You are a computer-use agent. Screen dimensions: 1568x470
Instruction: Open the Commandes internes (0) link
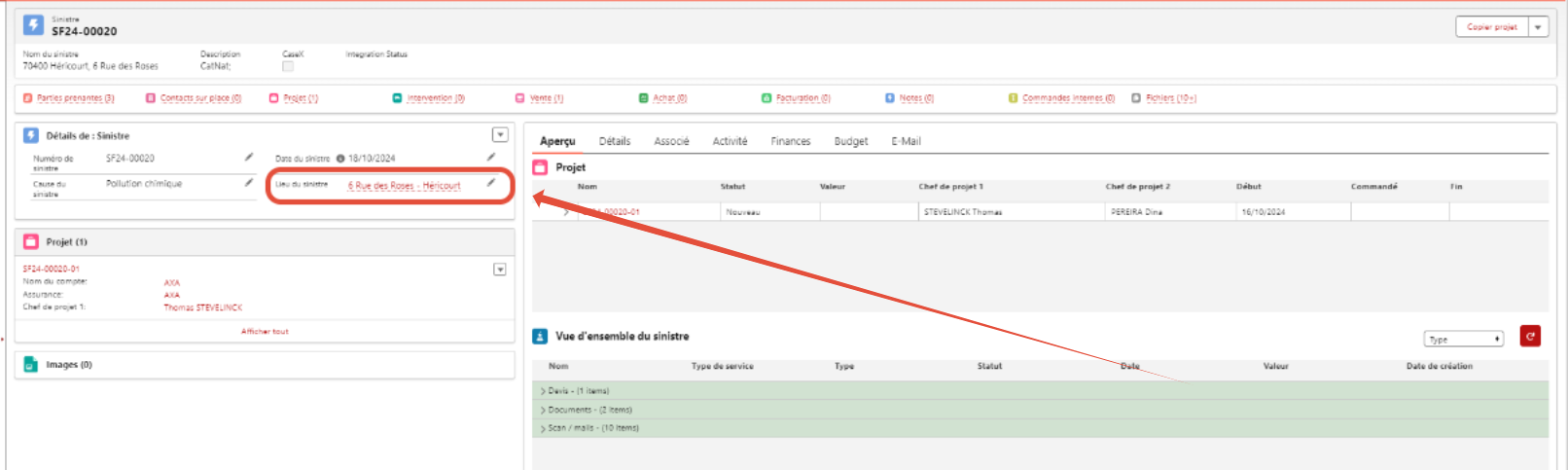point(1068,98)
